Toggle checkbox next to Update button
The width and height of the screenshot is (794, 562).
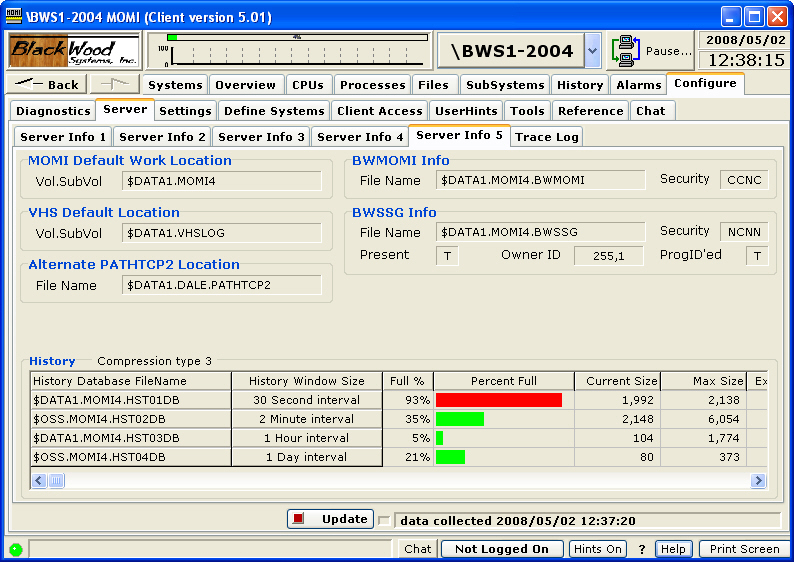click(x=384, y=520)
